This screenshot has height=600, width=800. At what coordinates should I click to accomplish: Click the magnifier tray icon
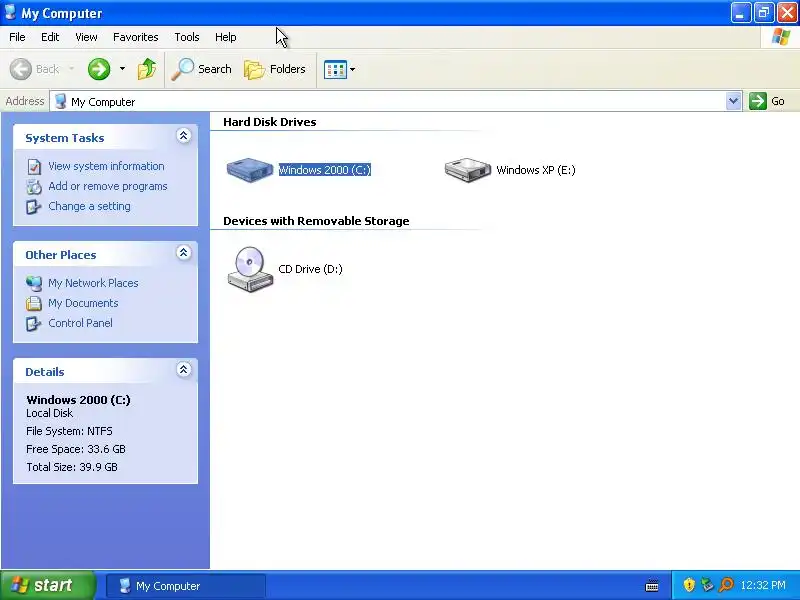[x=726, y=585]
